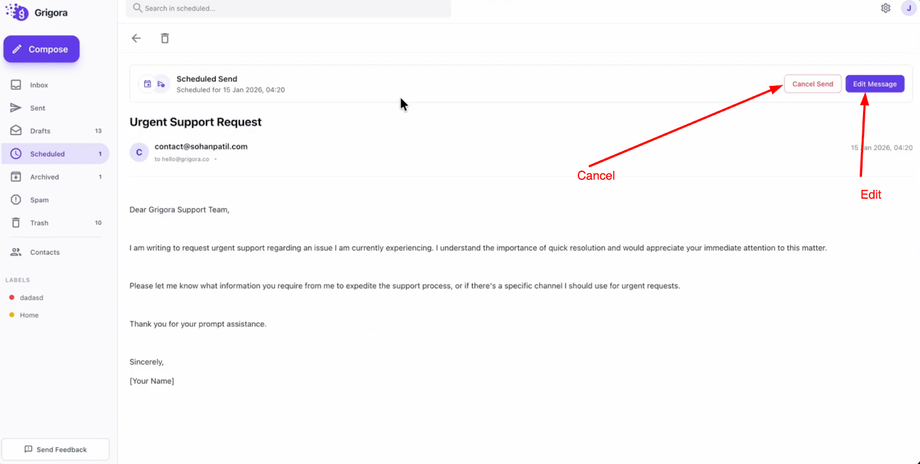
Task: Click the Drafts count 13
Action: pyautogui.click(x=99, y=131)
